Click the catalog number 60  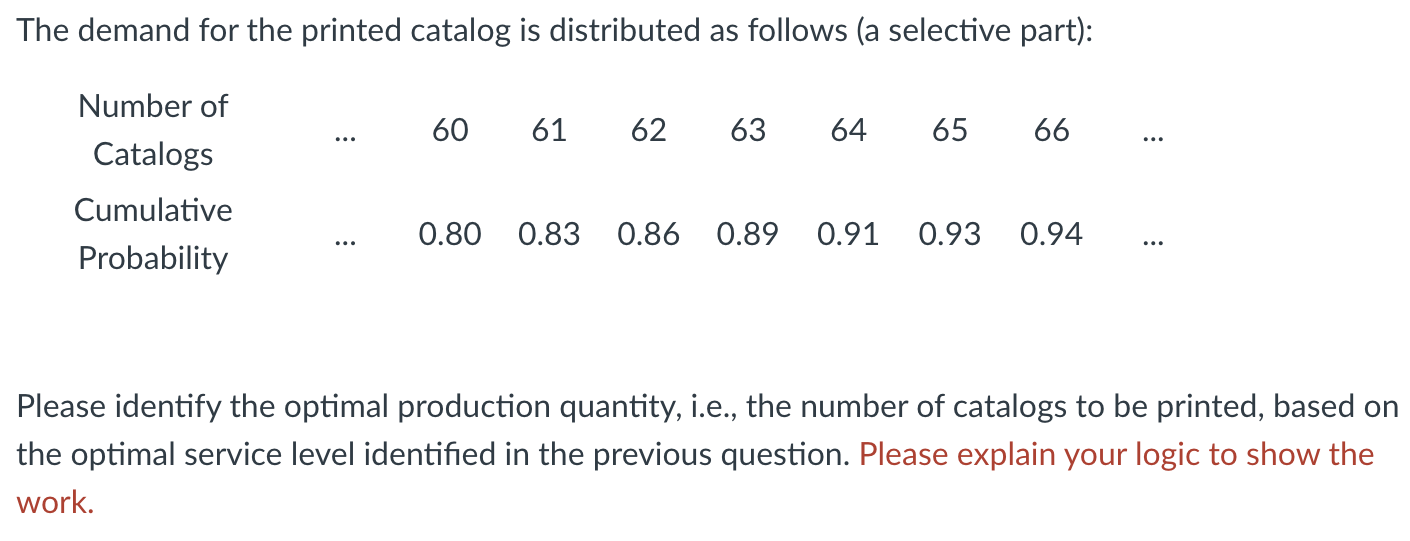[x=450, y=130]
